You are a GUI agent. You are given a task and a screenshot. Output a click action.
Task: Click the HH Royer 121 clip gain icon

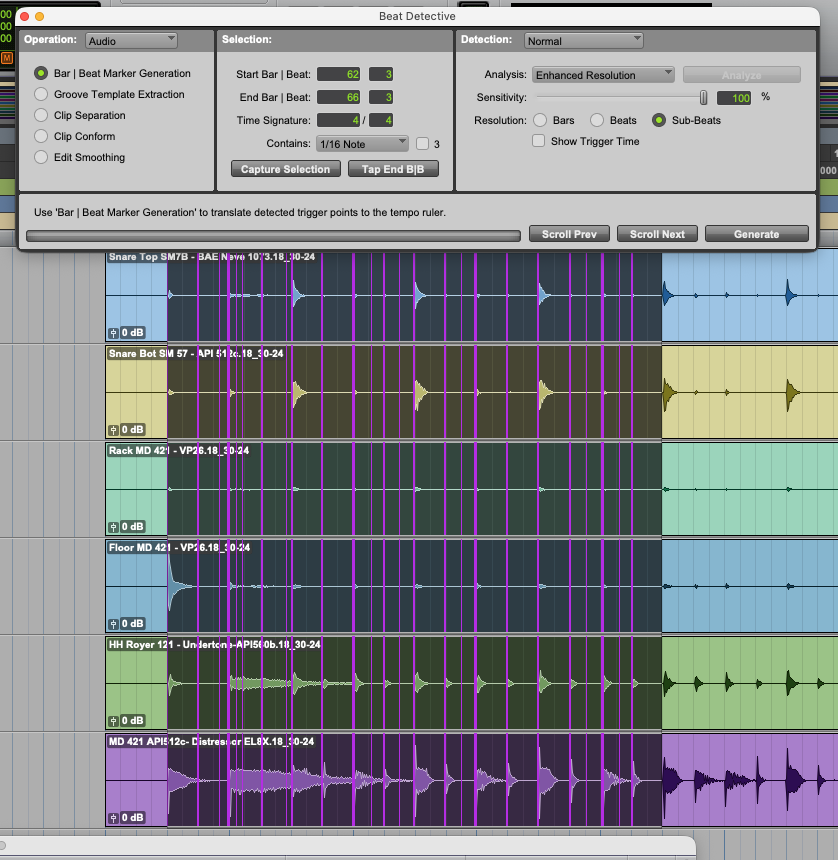point(114,721)
